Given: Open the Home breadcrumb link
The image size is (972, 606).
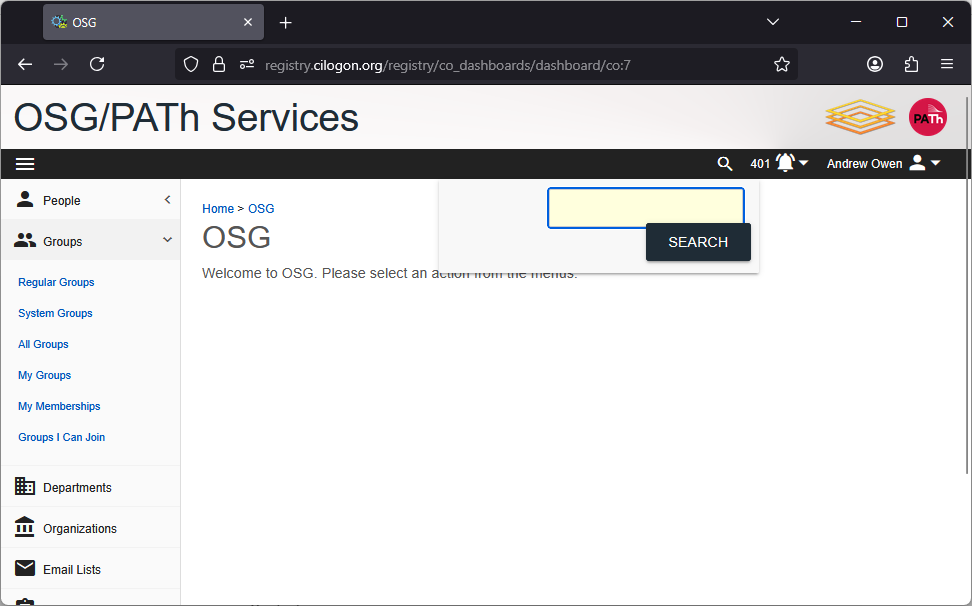Looking at the screenshot, I should (218, 208).
